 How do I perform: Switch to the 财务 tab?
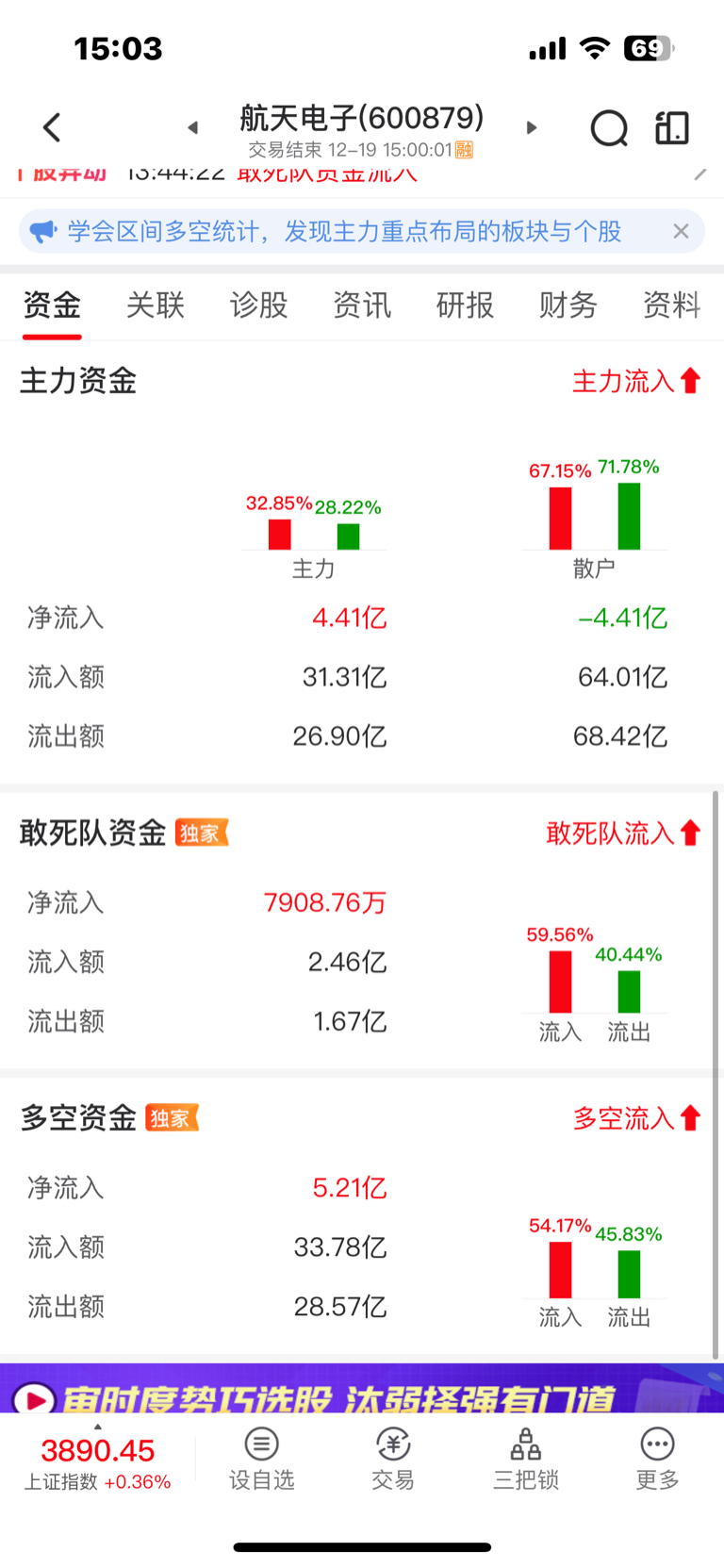pos(568,305)
